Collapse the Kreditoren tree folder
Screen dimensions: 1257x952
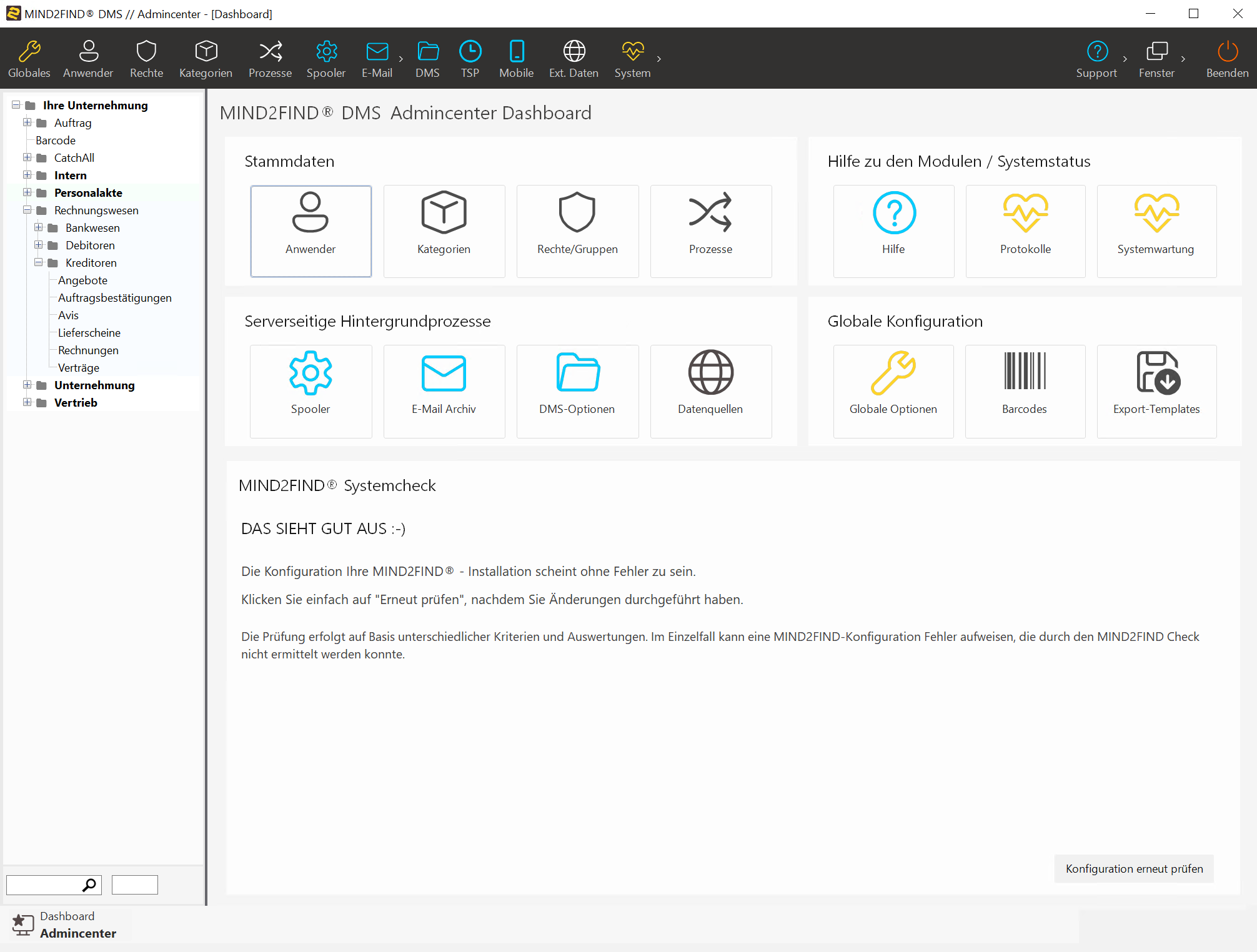coord(39,262)
